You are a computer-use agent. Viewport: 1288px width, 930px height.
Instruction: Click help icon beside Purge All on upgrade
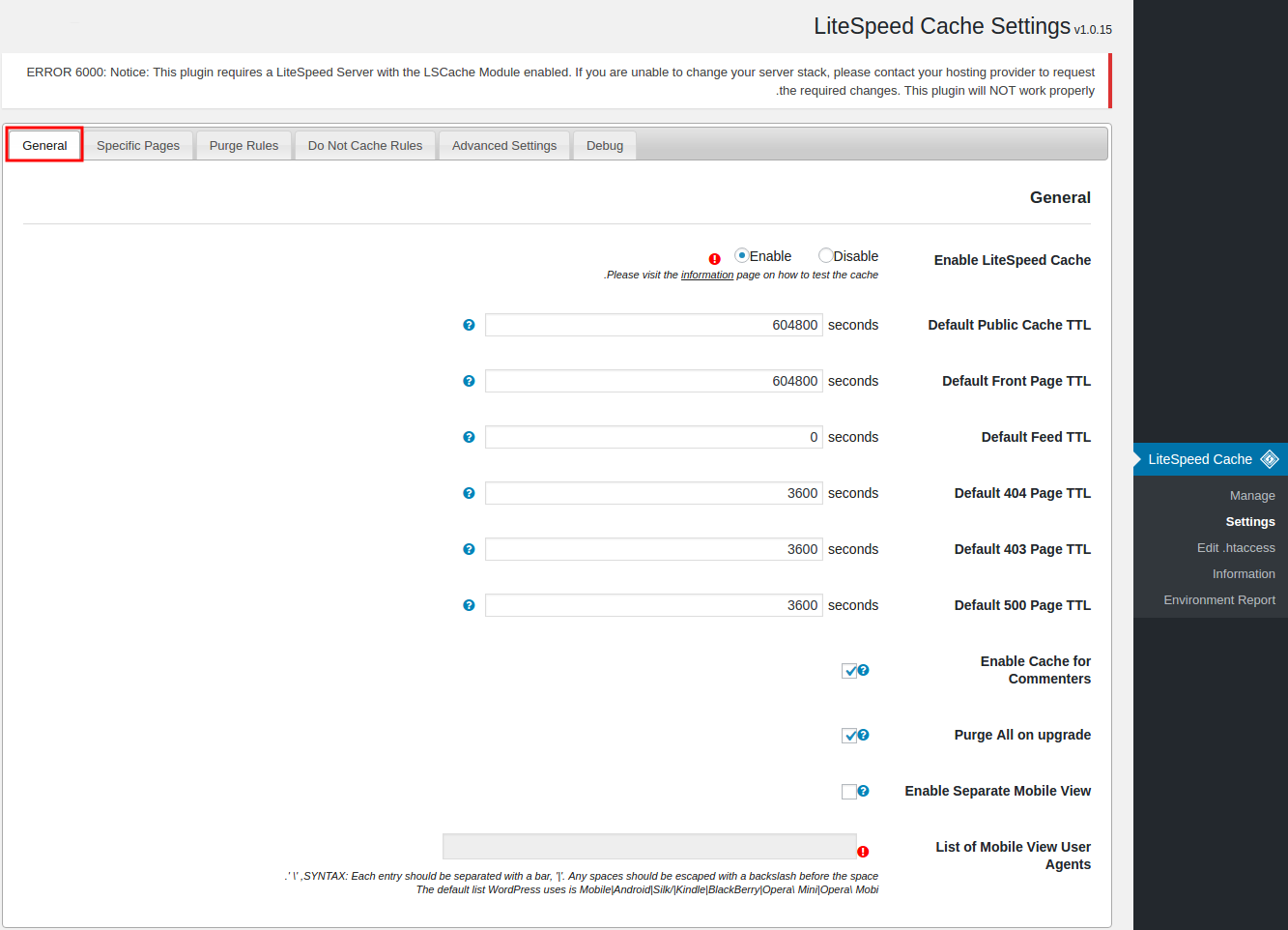coord(864,735)
